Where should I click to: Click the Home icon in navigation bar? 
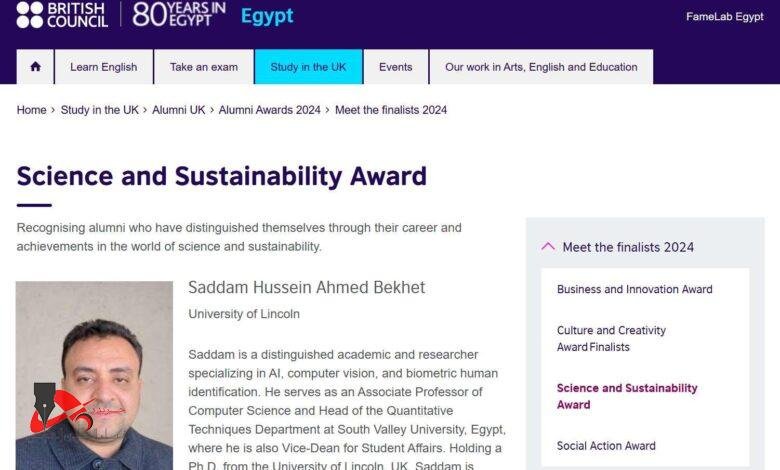tap(36, 67)
